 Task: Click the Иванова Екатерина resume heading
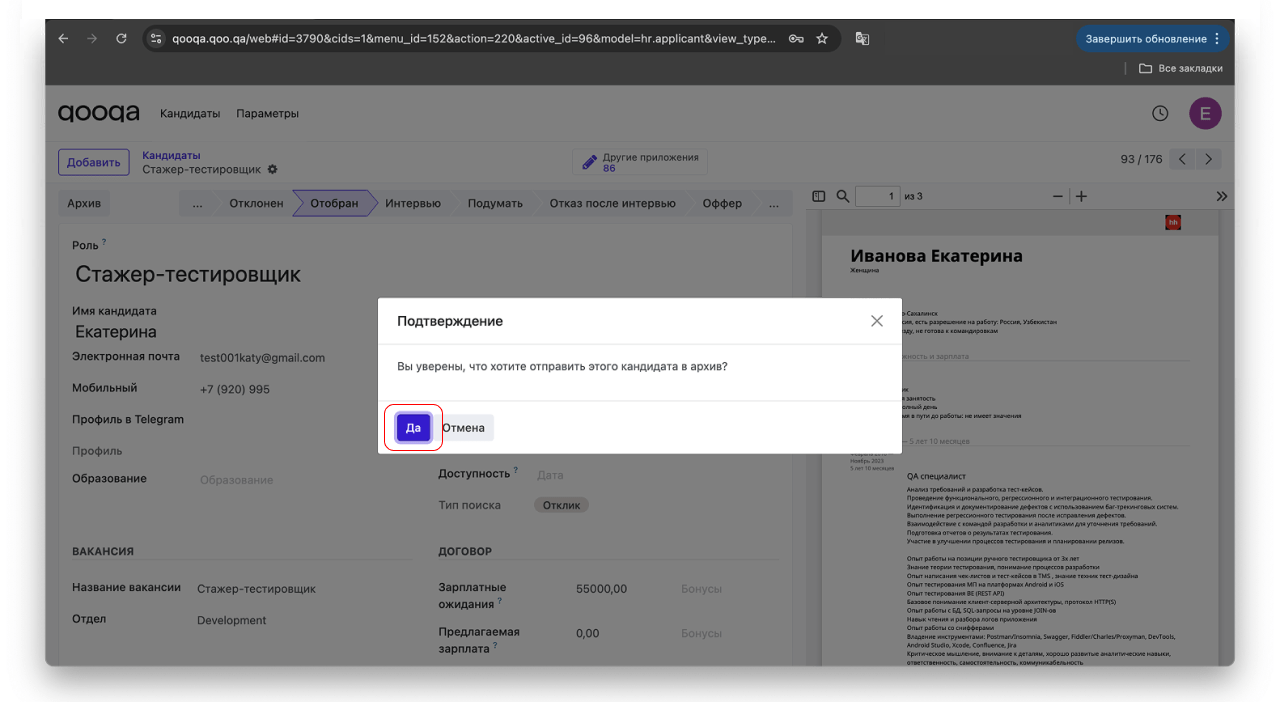pyautogui.click(x=936, y=256)
